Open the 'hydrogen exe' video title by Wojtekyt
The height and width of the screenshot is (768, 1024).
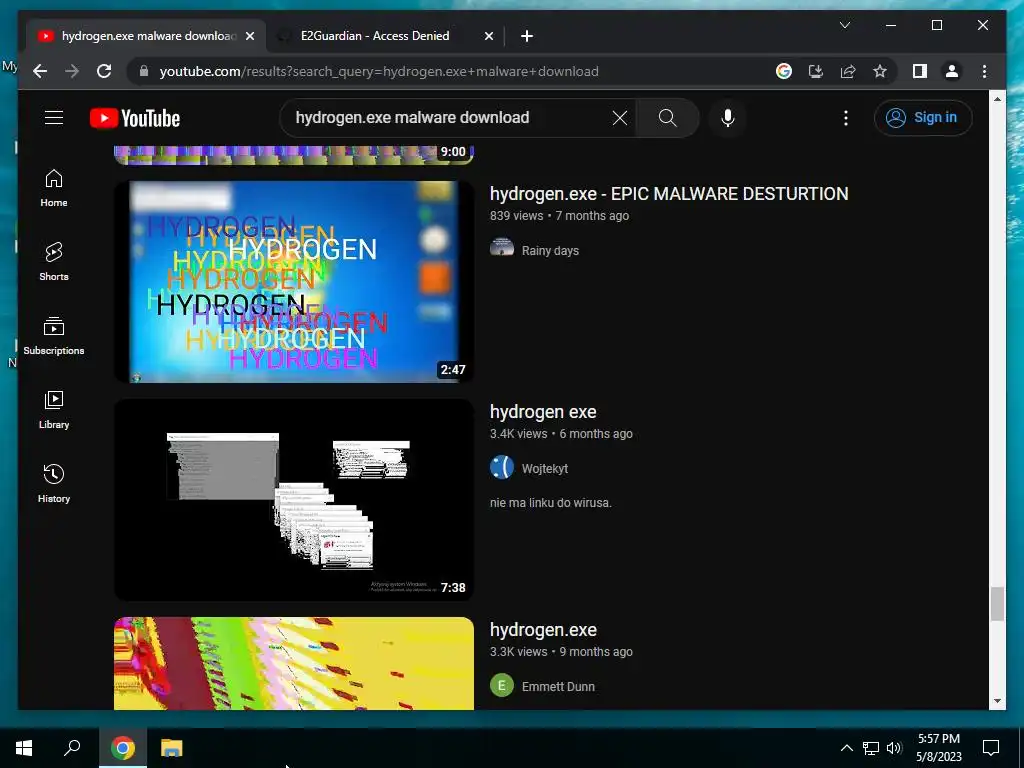[x=543, y=412]
